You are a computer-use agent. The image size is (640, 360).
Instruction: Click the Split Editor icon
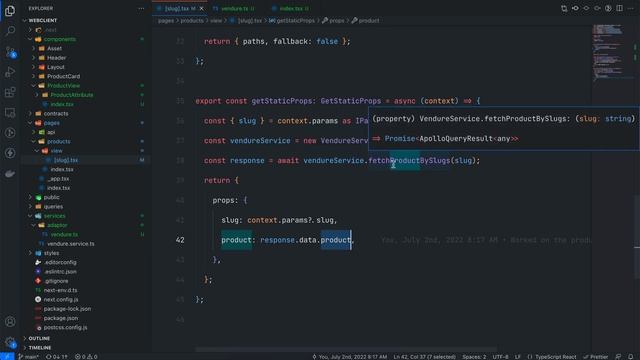pos(620,8)
